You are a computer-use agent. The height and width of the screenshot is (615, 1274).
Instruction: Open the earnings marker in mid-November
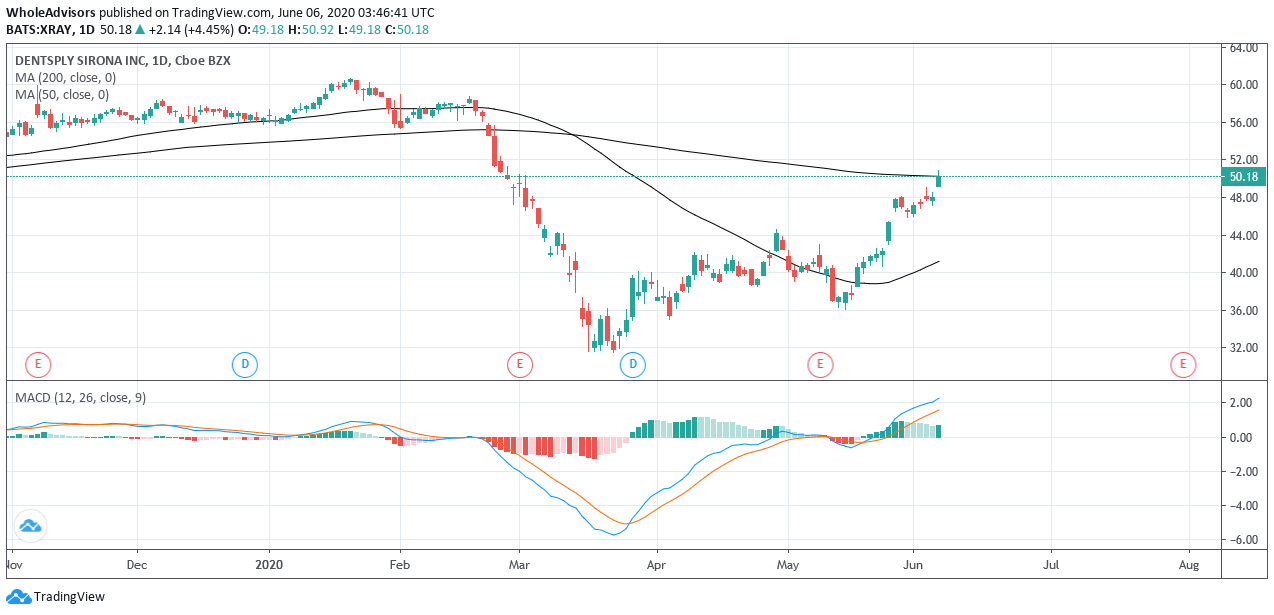pos(38,365)
